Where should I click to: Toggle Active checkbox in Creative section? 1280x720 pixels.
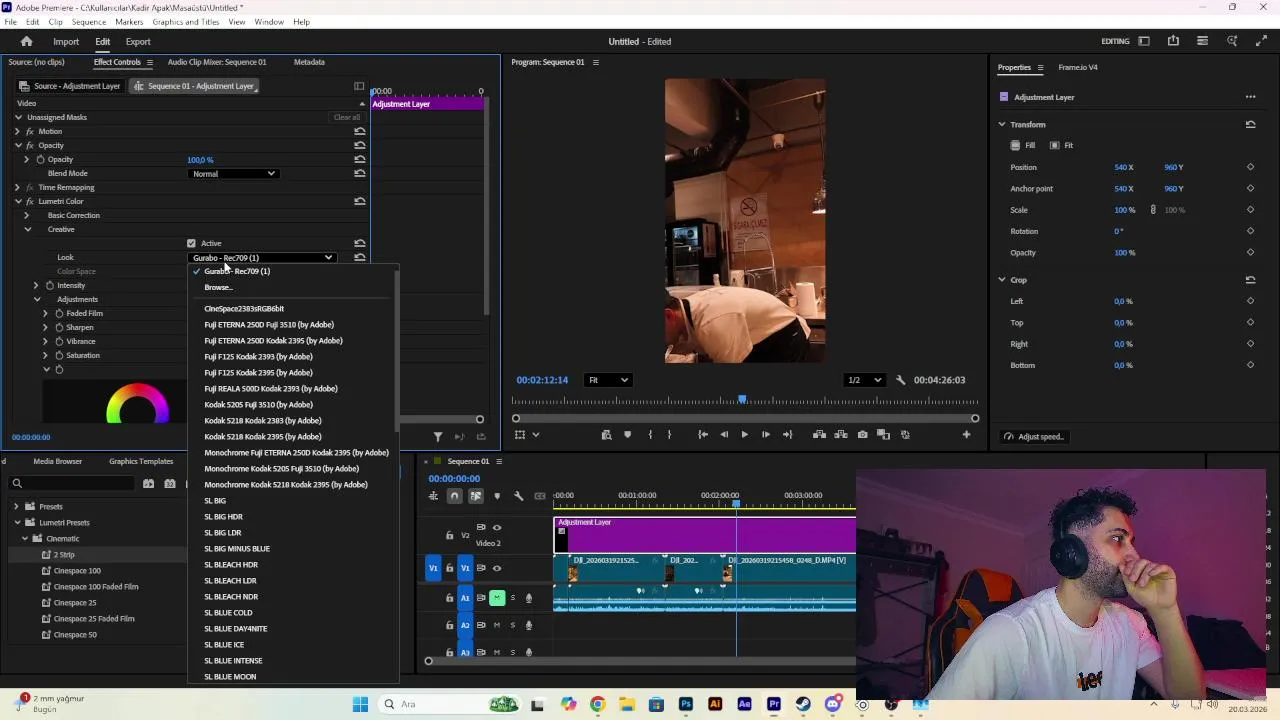coord(191,243)
